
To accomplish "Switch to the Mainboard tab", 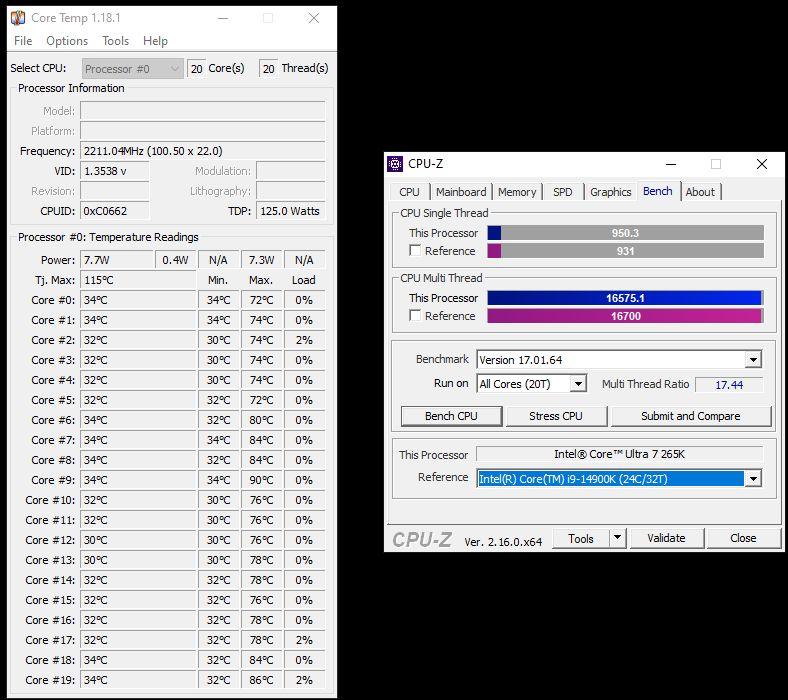I will 461,192.
